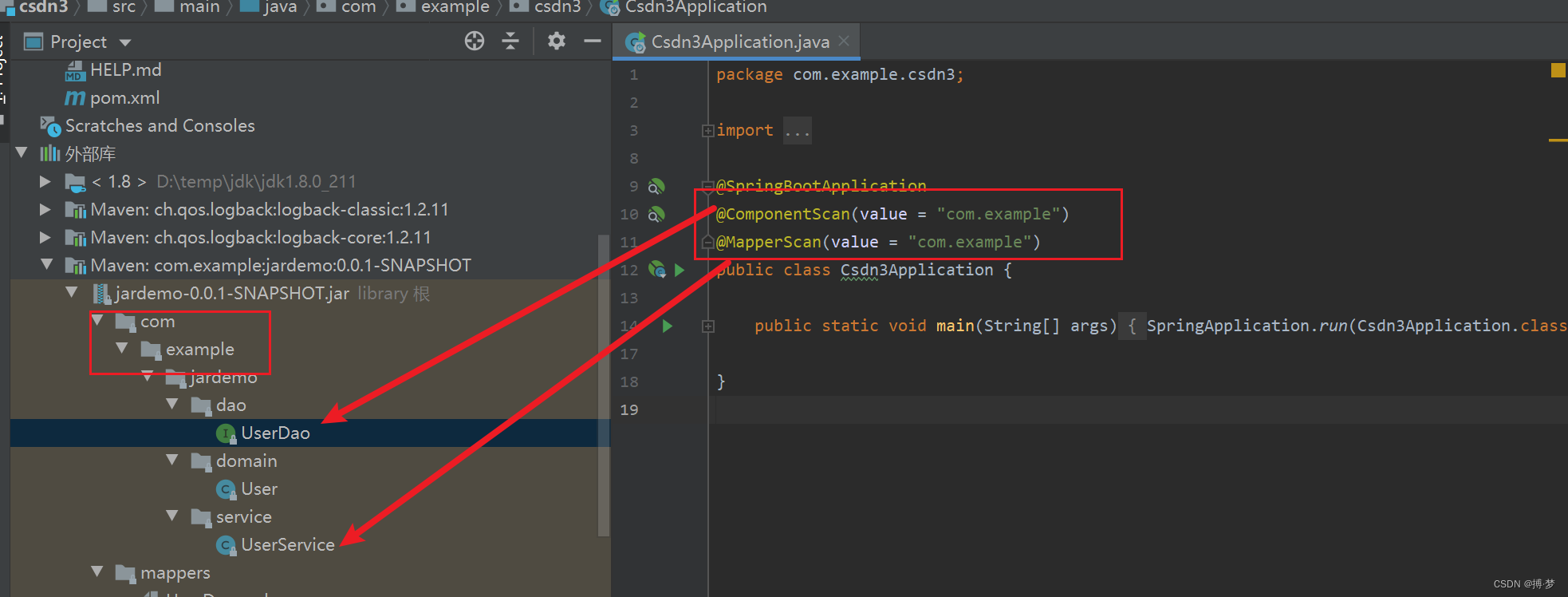Click the mappers folder icon

click(125, 573)
